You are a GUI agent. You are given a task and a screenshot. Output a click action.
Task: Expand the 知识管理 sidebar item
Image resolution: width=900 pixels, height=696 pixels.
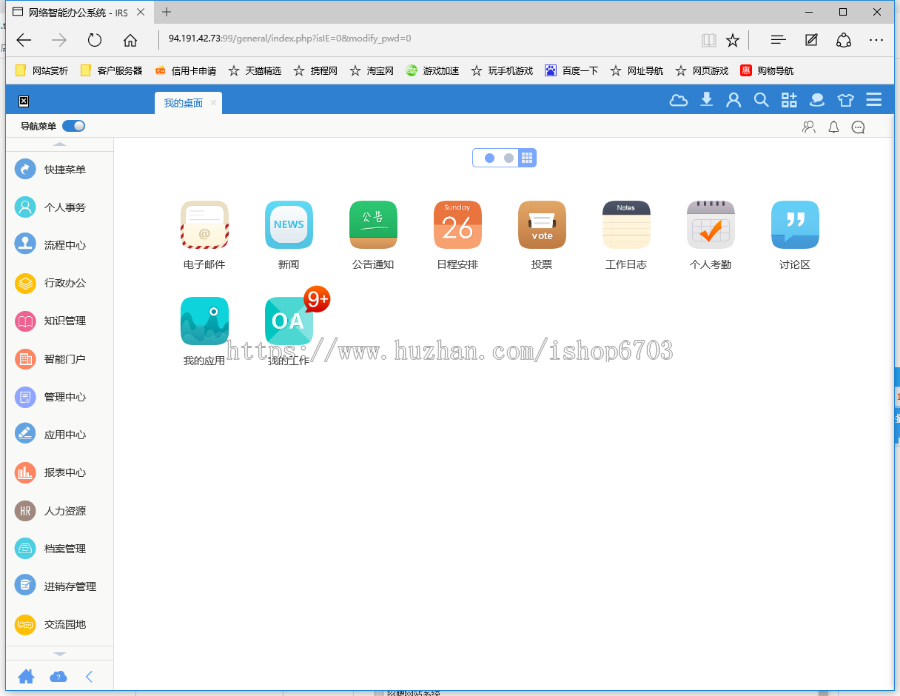pos(59,321)
